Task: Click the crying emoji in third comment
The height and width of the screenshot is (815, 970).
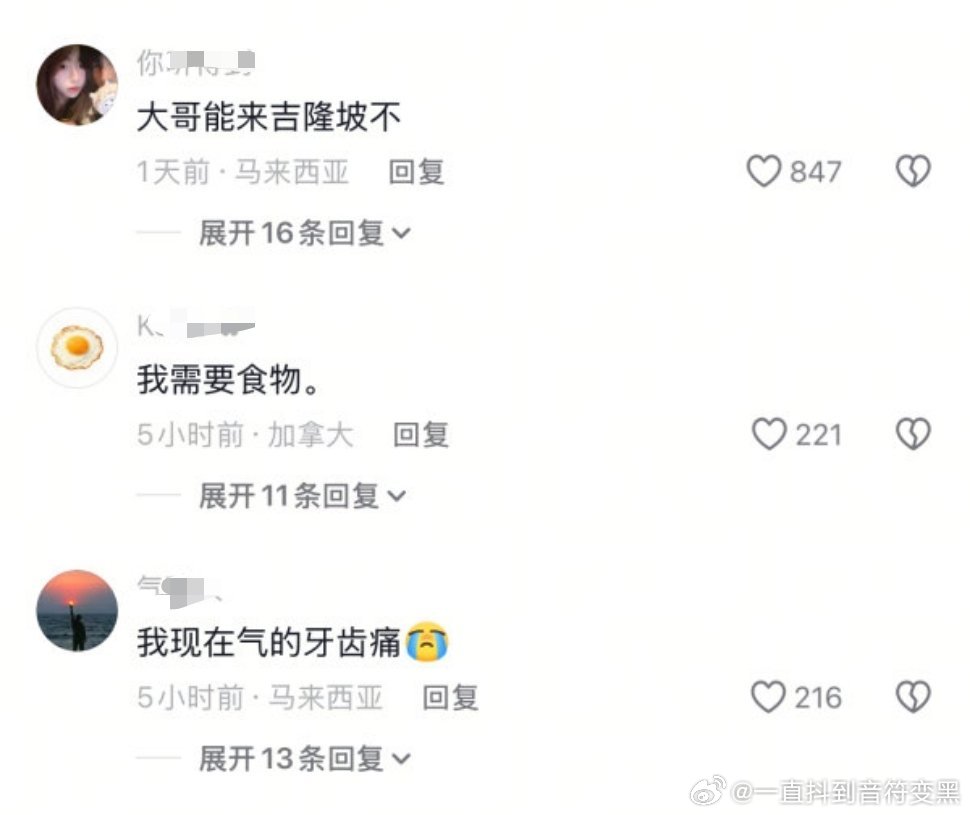Action: pos(427,641)
